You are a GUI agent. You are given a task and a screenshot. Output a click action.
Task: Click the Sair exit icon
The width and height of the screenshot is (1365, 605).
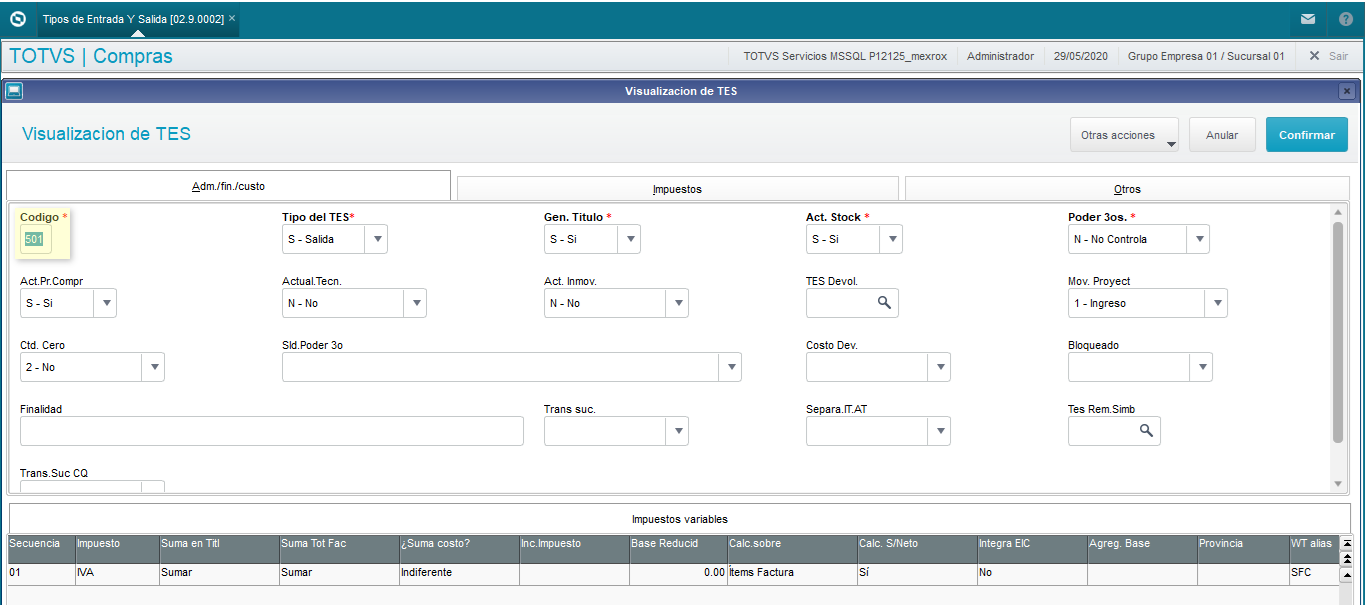pos(1315,56)
